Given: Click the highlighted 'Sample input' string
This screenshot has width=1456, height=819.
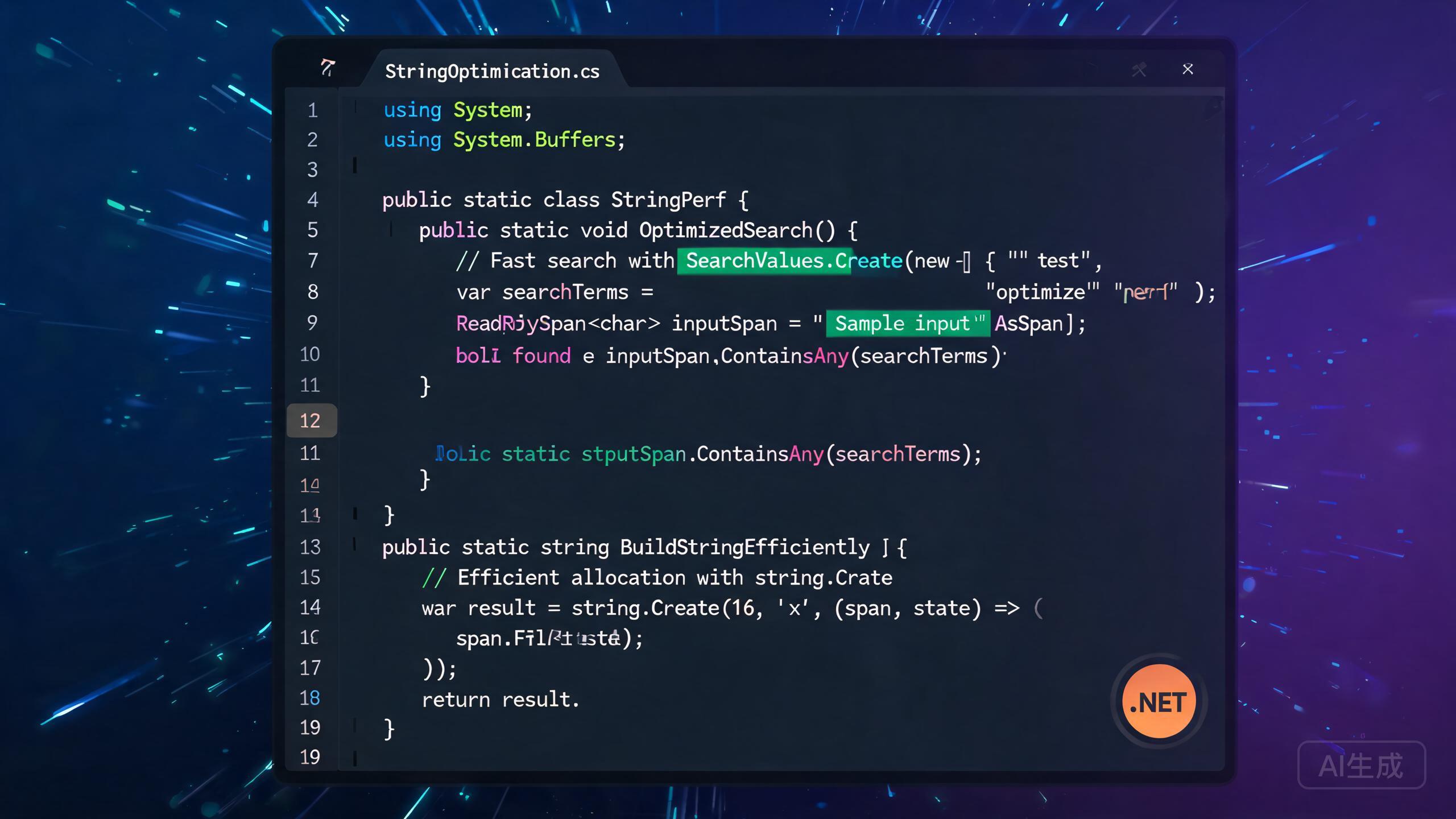Looking at the screenshot, I should (908, 324).
